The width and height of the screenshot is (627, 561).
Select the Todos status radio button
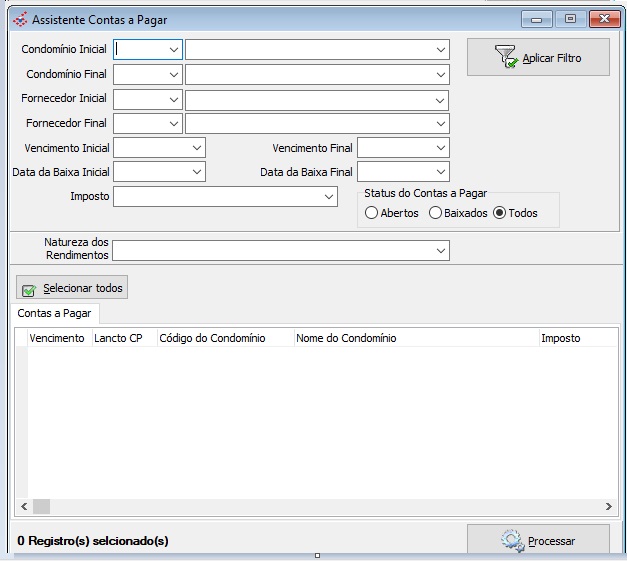499,213
